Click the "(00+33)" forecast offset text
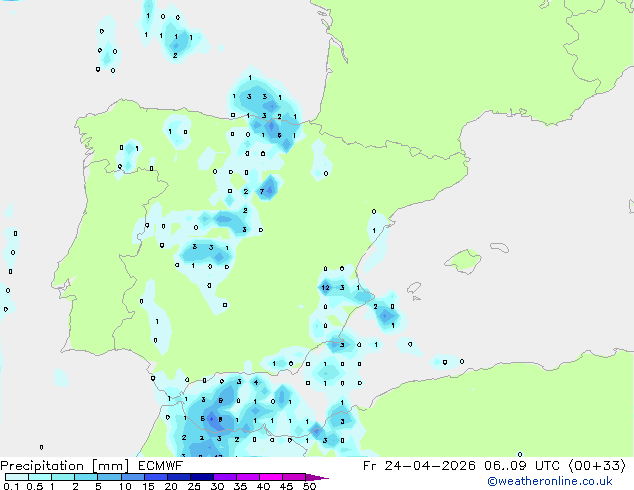 pos(597,466)
